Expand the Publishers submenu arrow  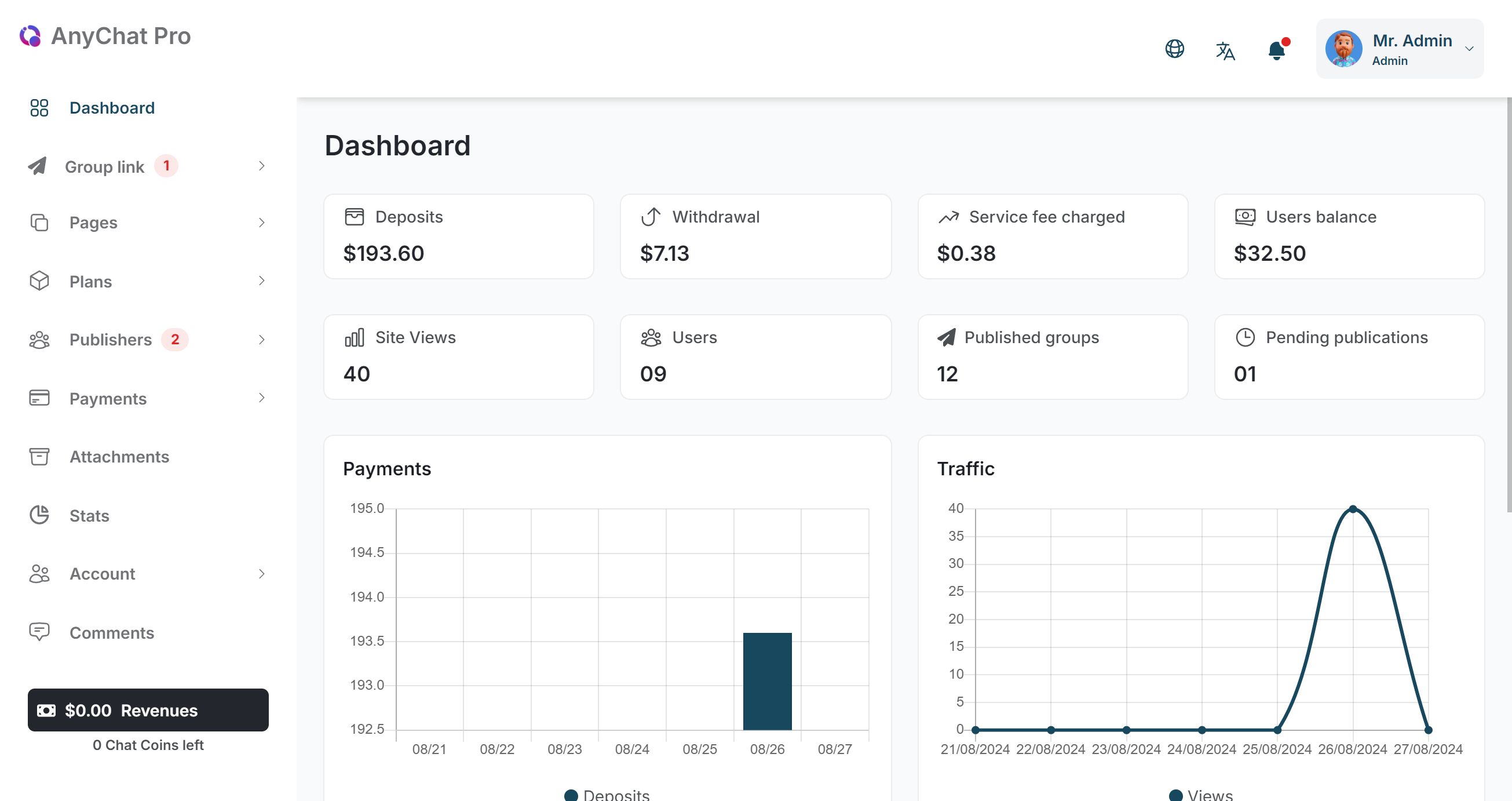pyautogui.click(x=262, y=340)
